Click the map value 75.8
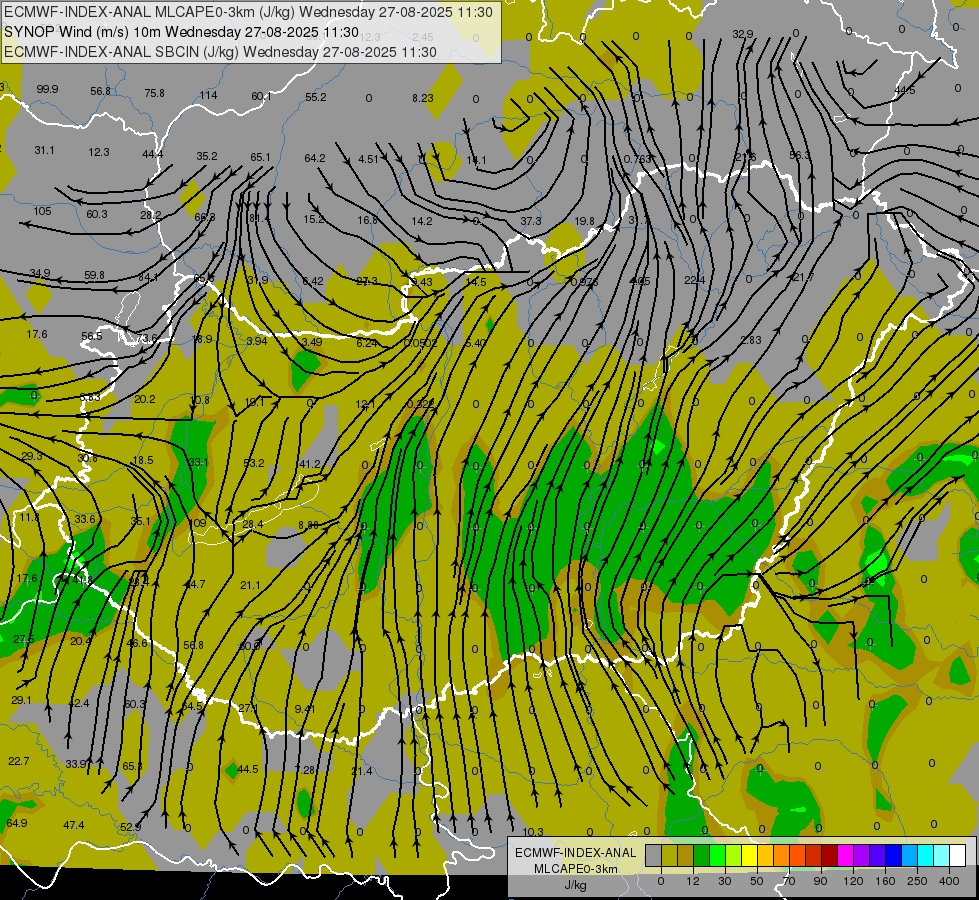 [x=154, y=93]
